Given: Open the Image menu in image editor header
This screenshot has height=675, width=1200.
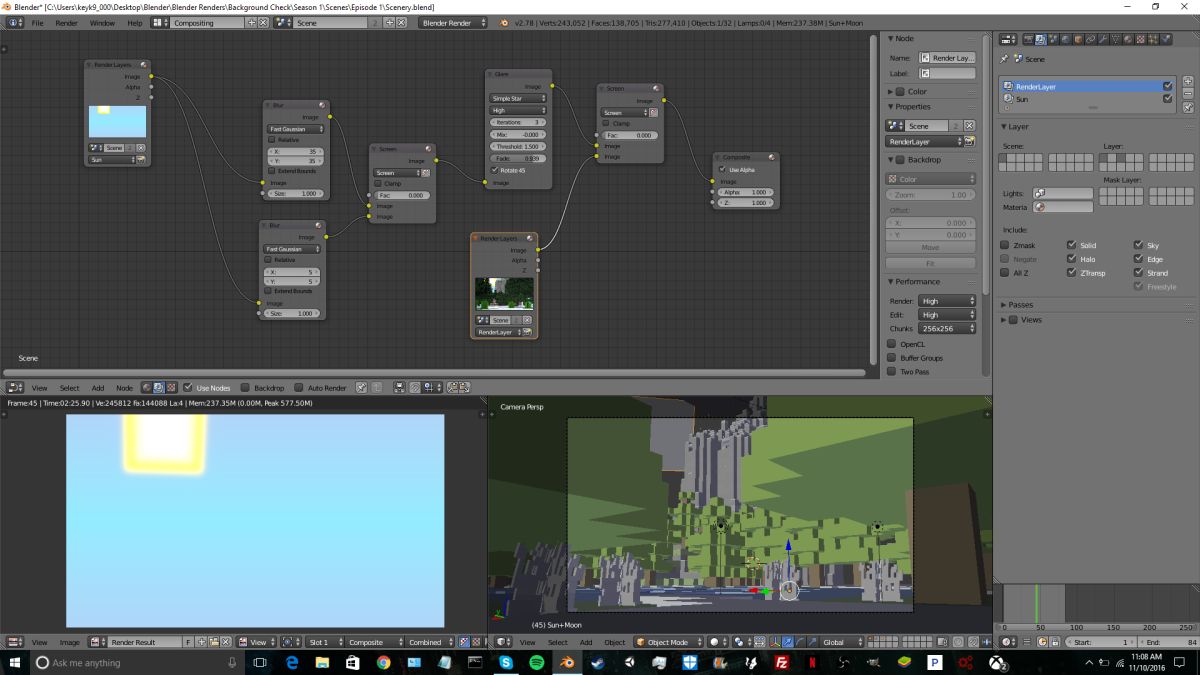Looking at the screenshot, I should click(69, 642).
